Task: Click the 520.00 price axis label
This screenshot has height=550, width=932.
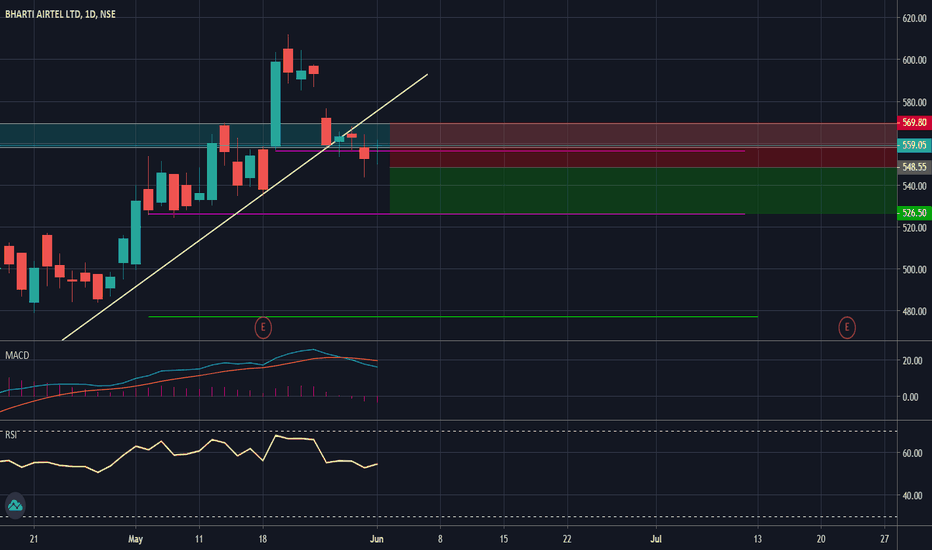Action: point(914,228)
